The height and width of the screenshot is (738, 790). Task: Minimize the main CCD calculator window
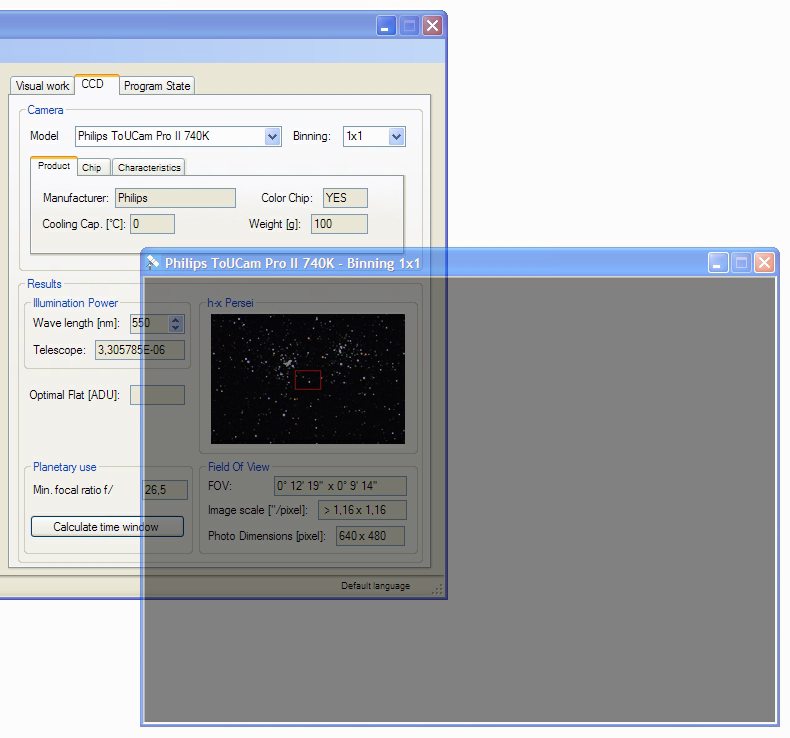click(386, 26)
